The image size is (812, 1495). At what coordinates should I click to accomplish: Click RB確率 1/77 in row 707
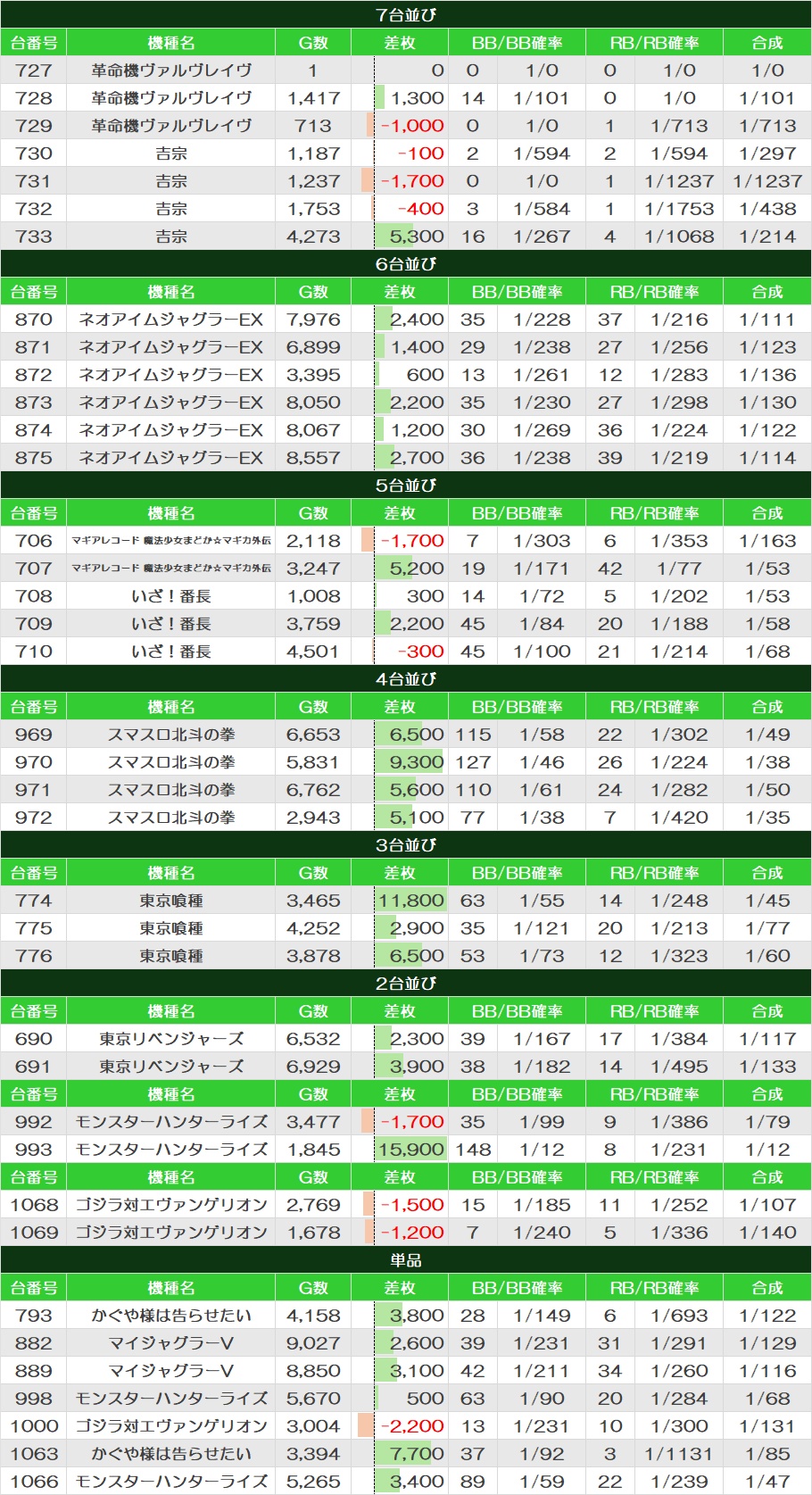click(679, 568)
